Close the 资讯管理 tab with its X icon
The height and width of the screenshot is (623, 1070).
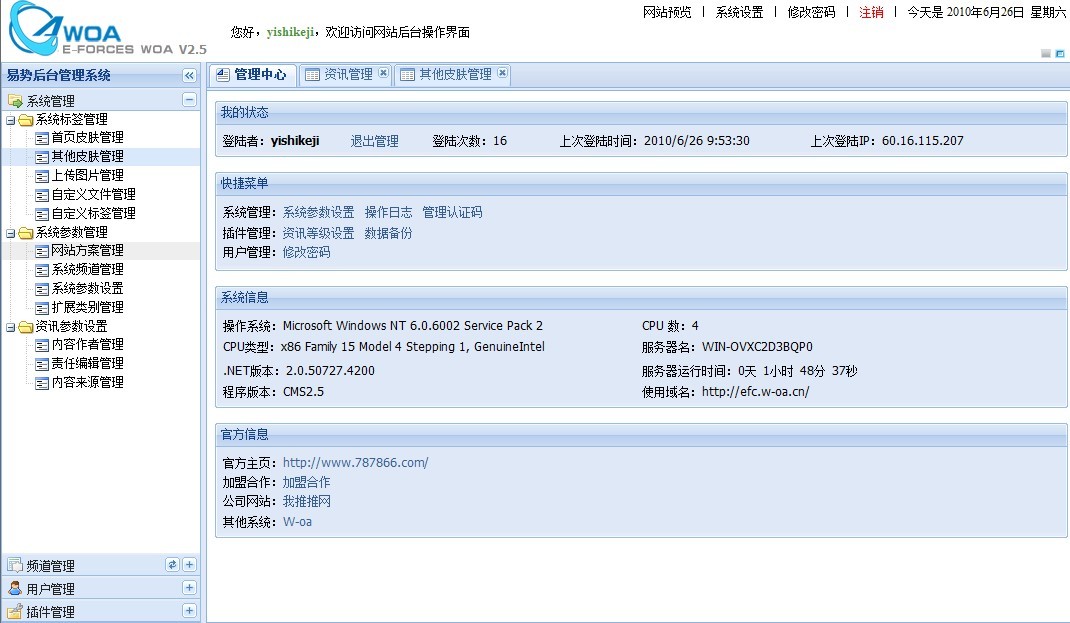click(383, 73)
